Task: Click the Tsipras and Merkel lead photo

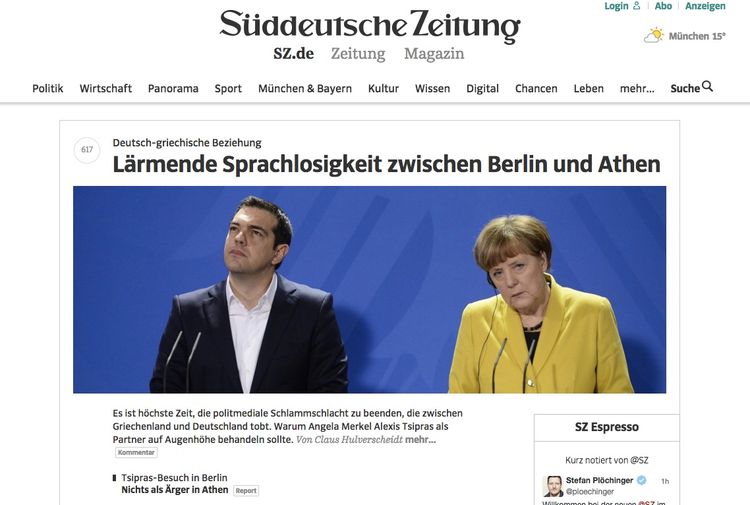Action: pos(369,289)
